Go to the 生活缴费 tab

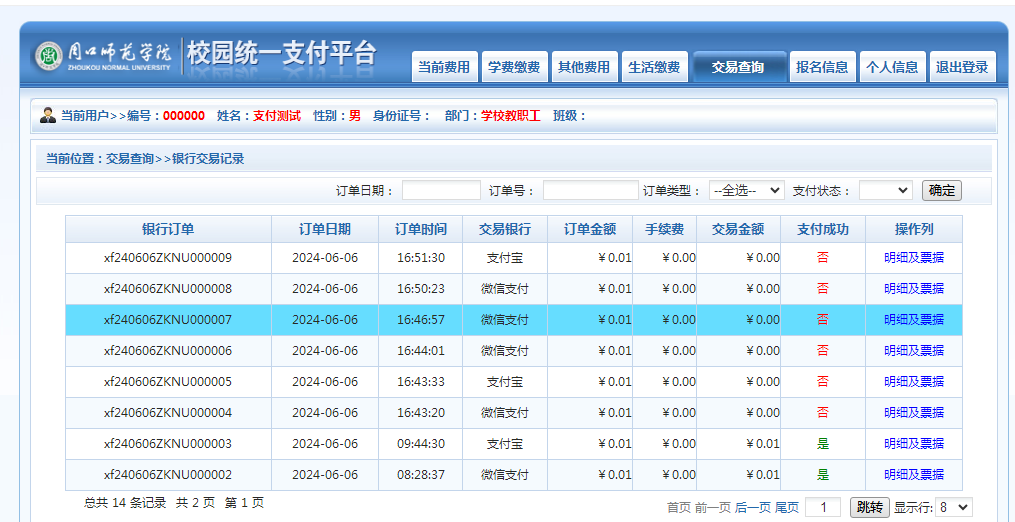(x=654, y=67)
